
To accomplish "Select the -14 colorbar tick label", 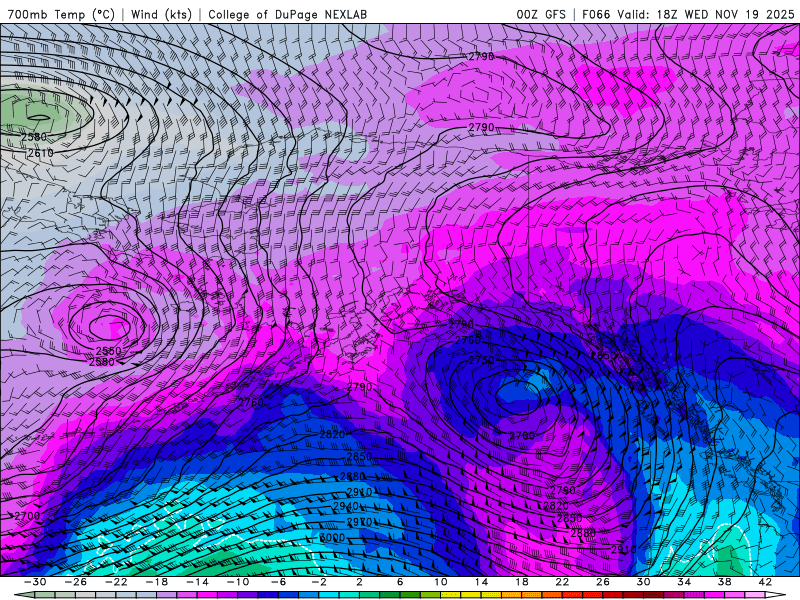I will 197,582.
